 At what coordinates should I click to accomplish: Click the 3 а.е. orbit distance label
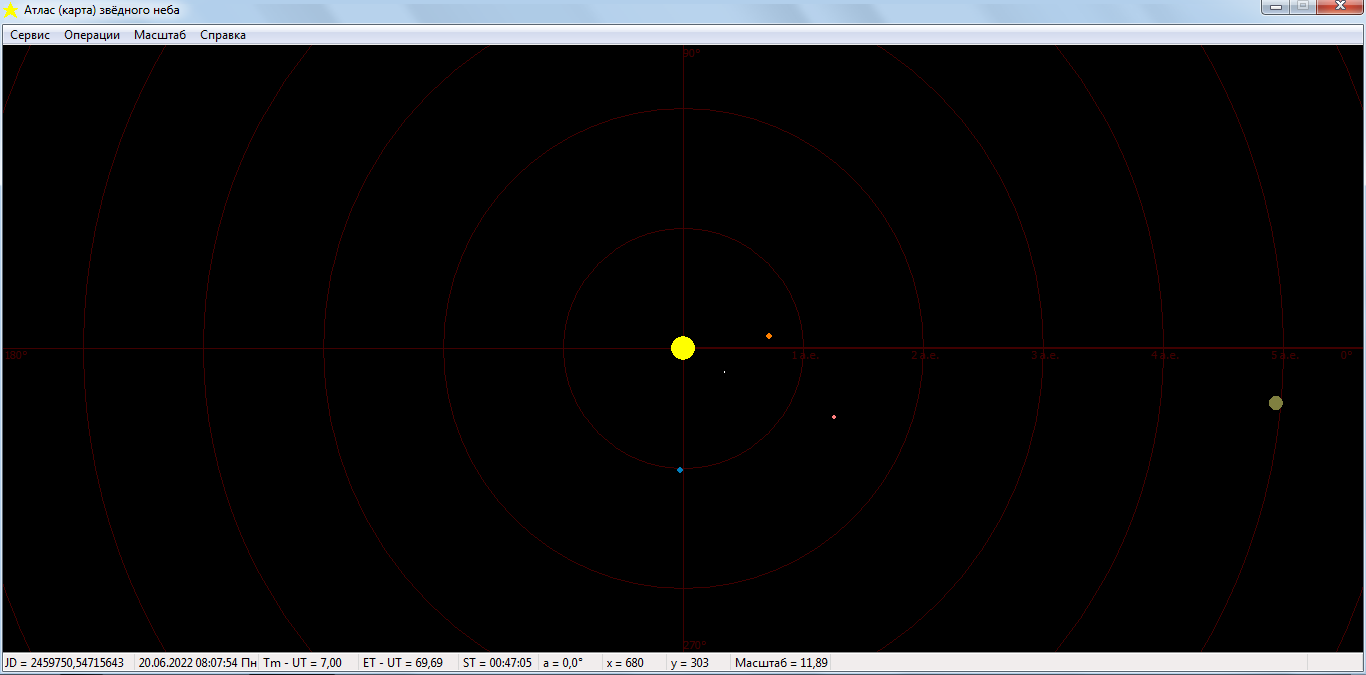tap(1044, 355)
